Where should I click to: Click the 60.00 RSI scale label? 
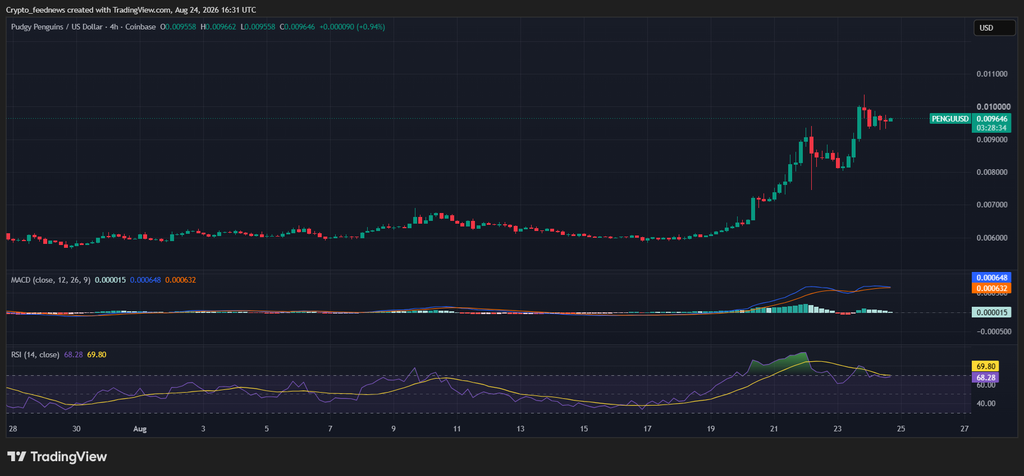point(987,385)
